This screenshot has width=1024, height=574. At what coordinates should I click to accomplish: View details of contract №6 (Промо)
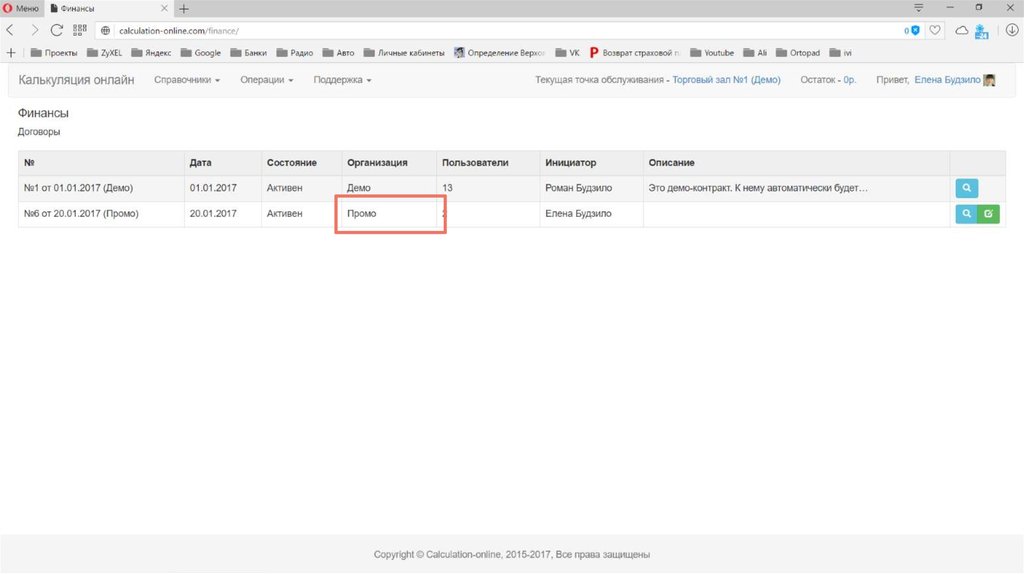(x=965, y=213)
